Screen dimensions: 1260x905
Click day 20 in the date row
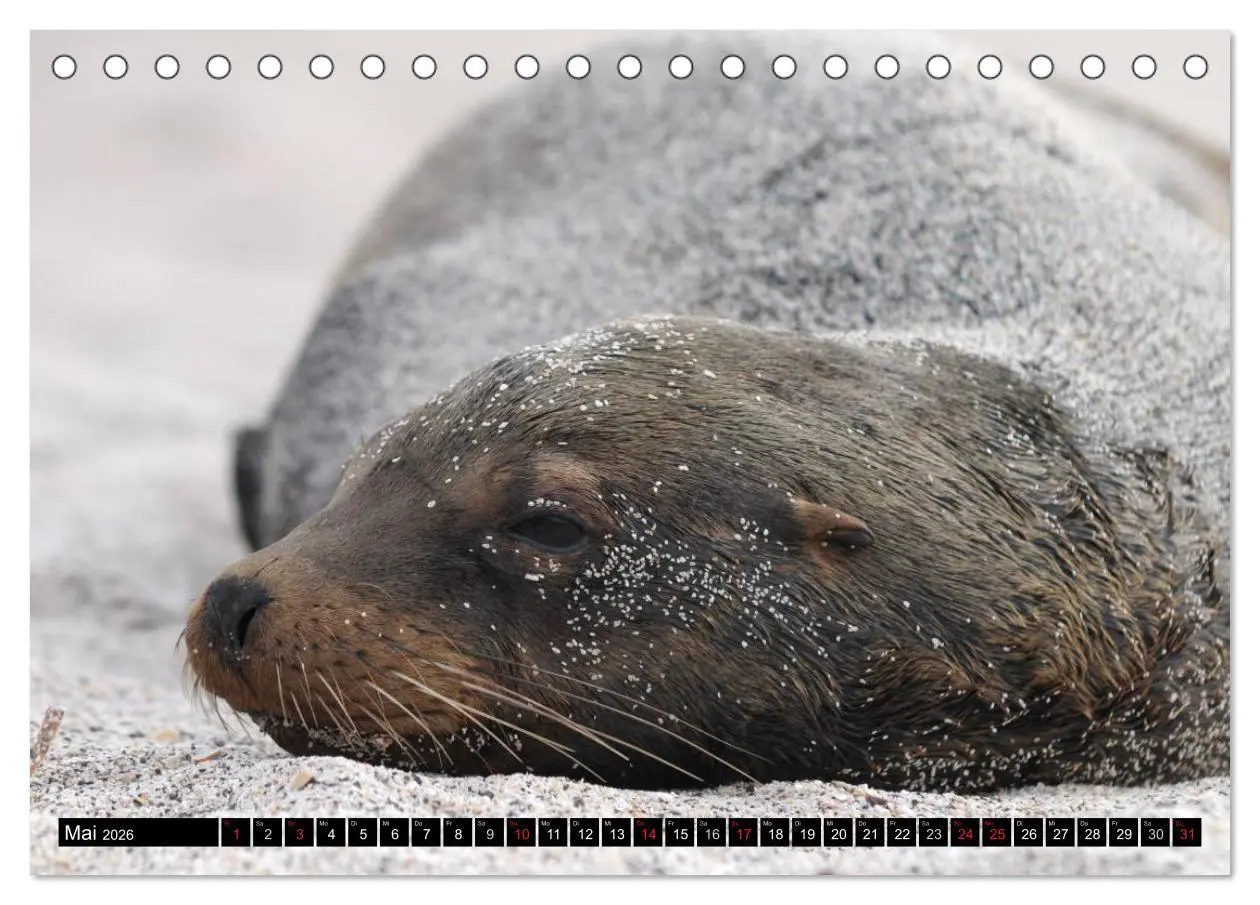[x=839, y=832]
